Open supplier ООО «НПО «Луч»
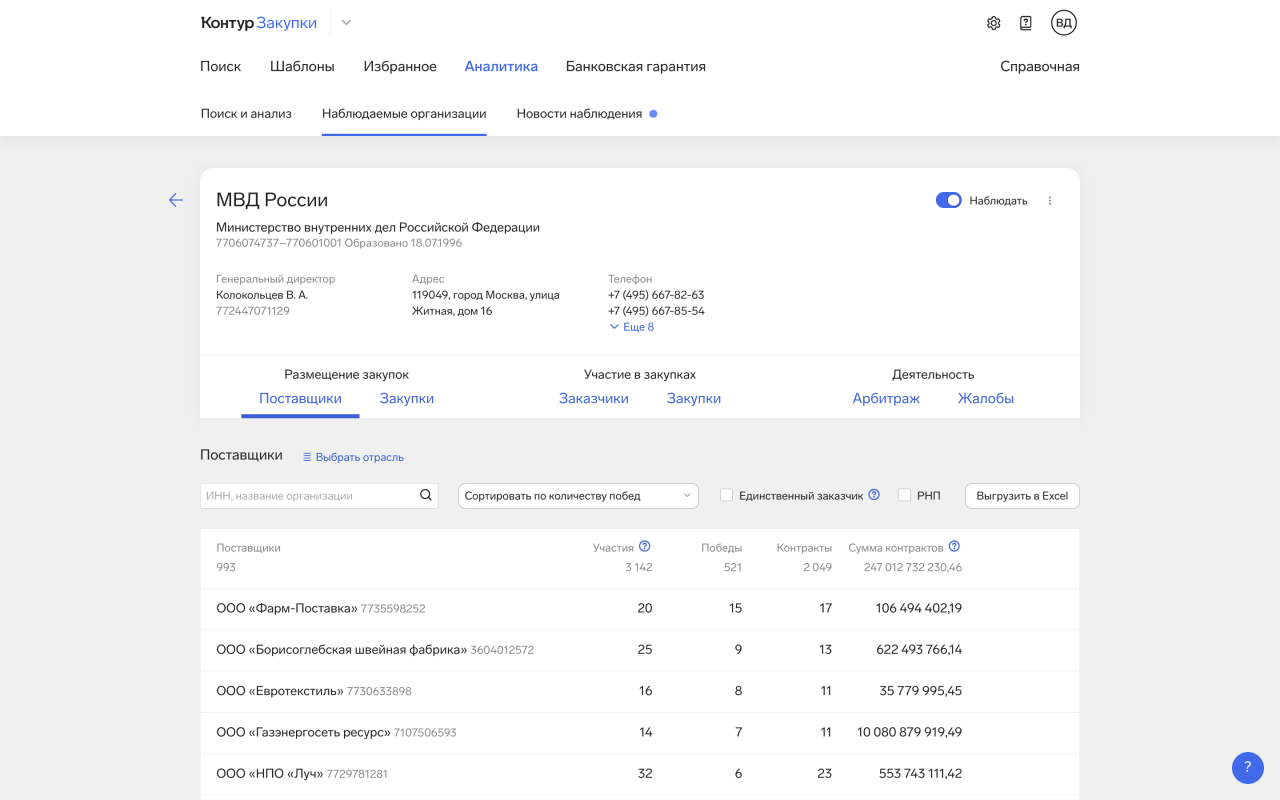Screen dimensions: 1280x800 (270, 773)
